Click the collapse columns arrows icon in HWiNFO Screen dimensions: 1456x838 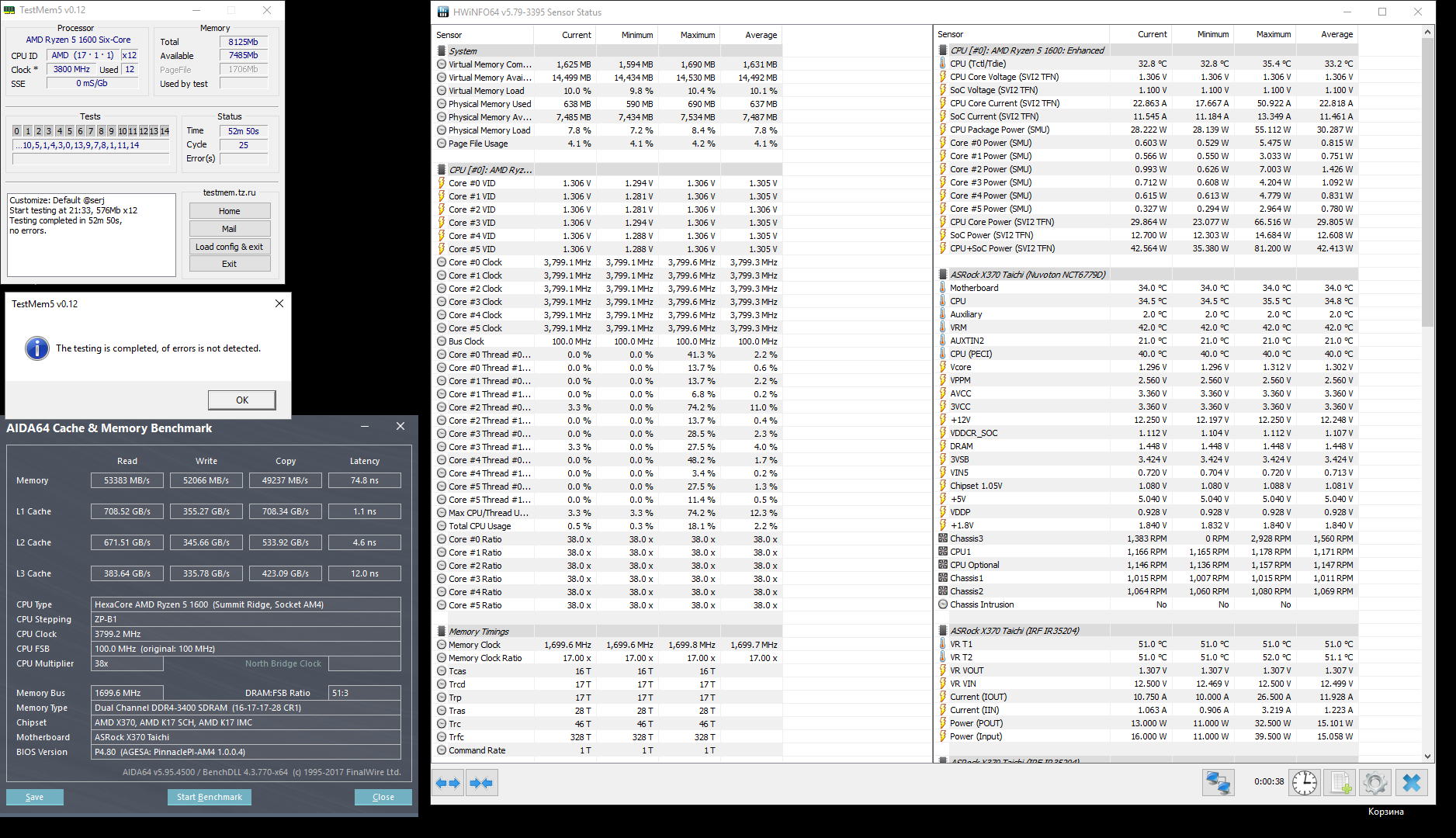click(x=481, y=783)
